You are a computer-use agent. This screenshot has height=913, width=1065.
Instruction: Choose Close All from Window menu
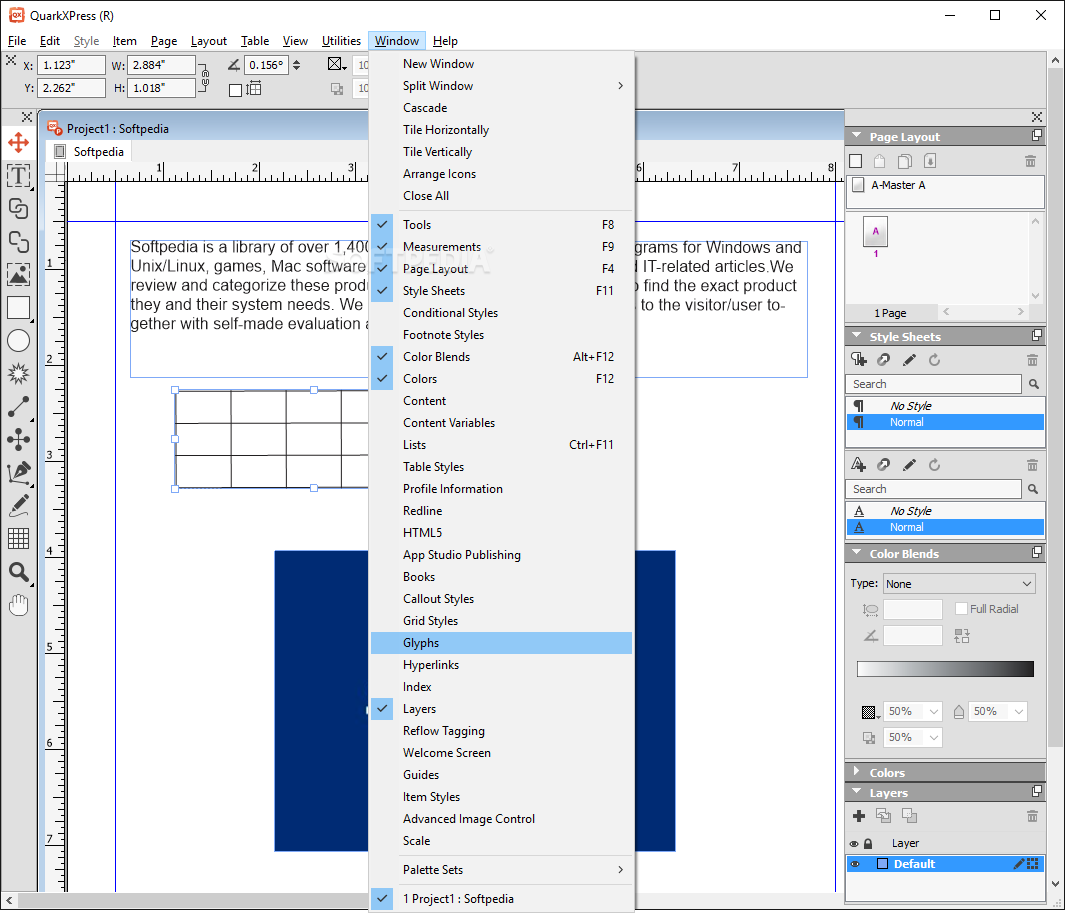pos(501,196)
